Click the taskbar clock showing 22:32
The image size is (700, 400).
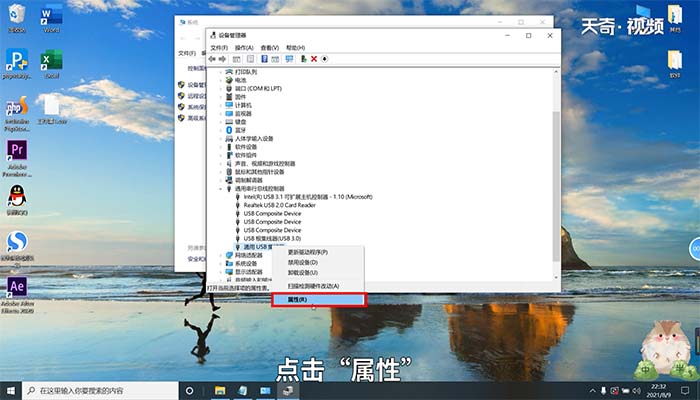659,391
